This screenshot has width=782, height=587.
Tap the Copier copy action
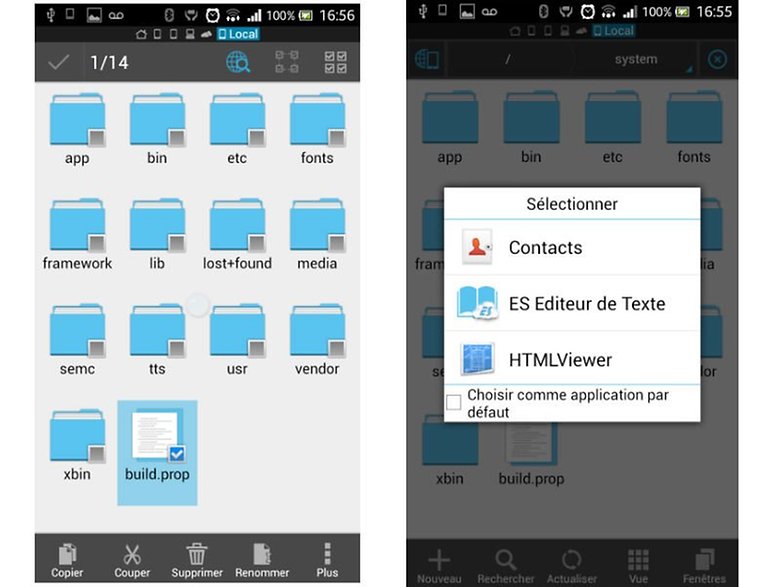coord(67,560)
